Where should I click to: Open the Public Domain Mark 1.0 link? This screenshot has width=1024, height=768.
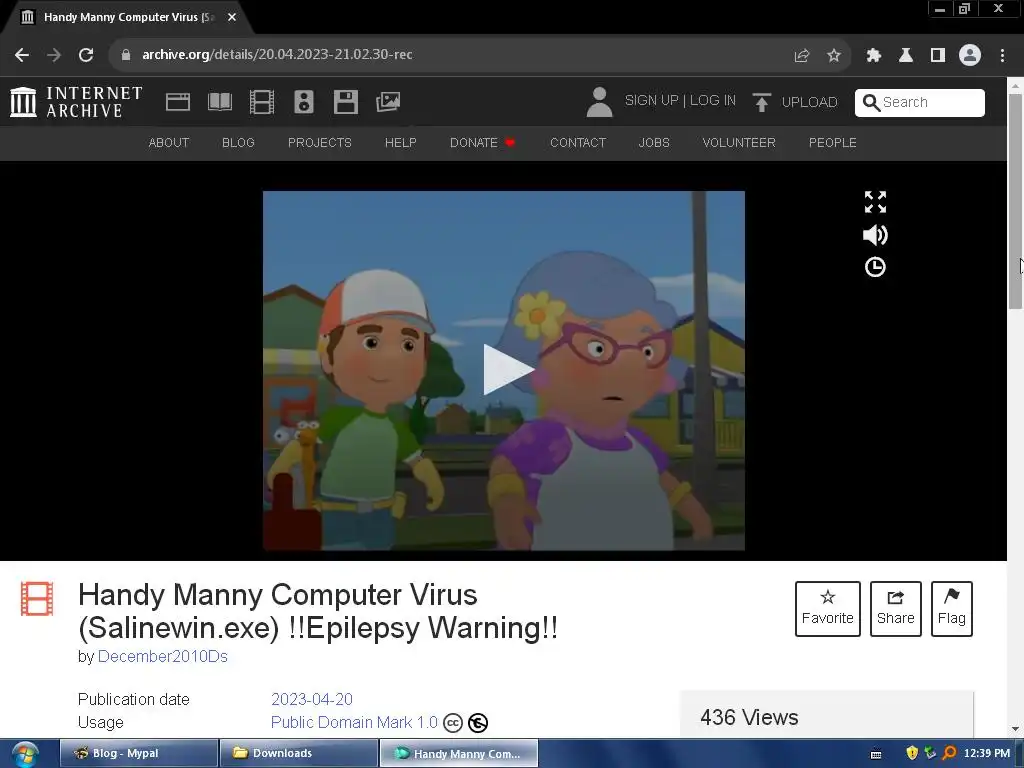point(354,722)
